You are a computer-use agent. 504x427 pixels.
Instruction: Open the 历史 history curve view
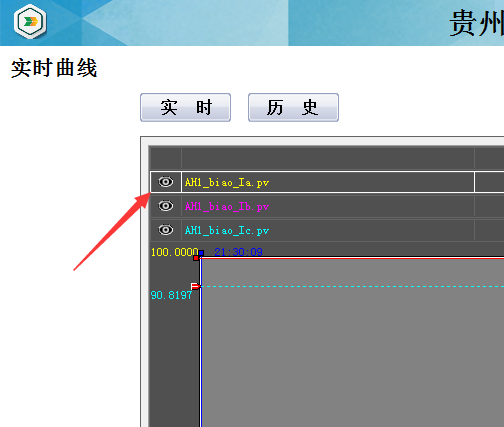pos(293,107)
